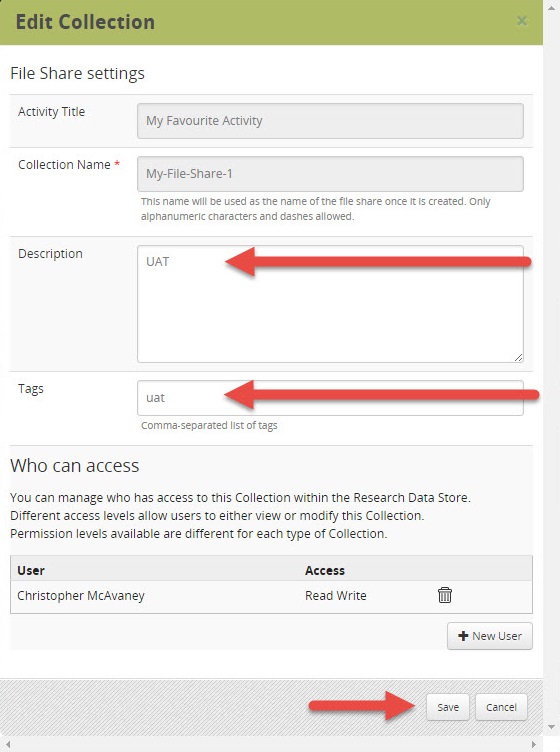Delete Christopher McAvaney's access with trash icon
This screenshot has width=560, height=752.
tap(444, 595)
